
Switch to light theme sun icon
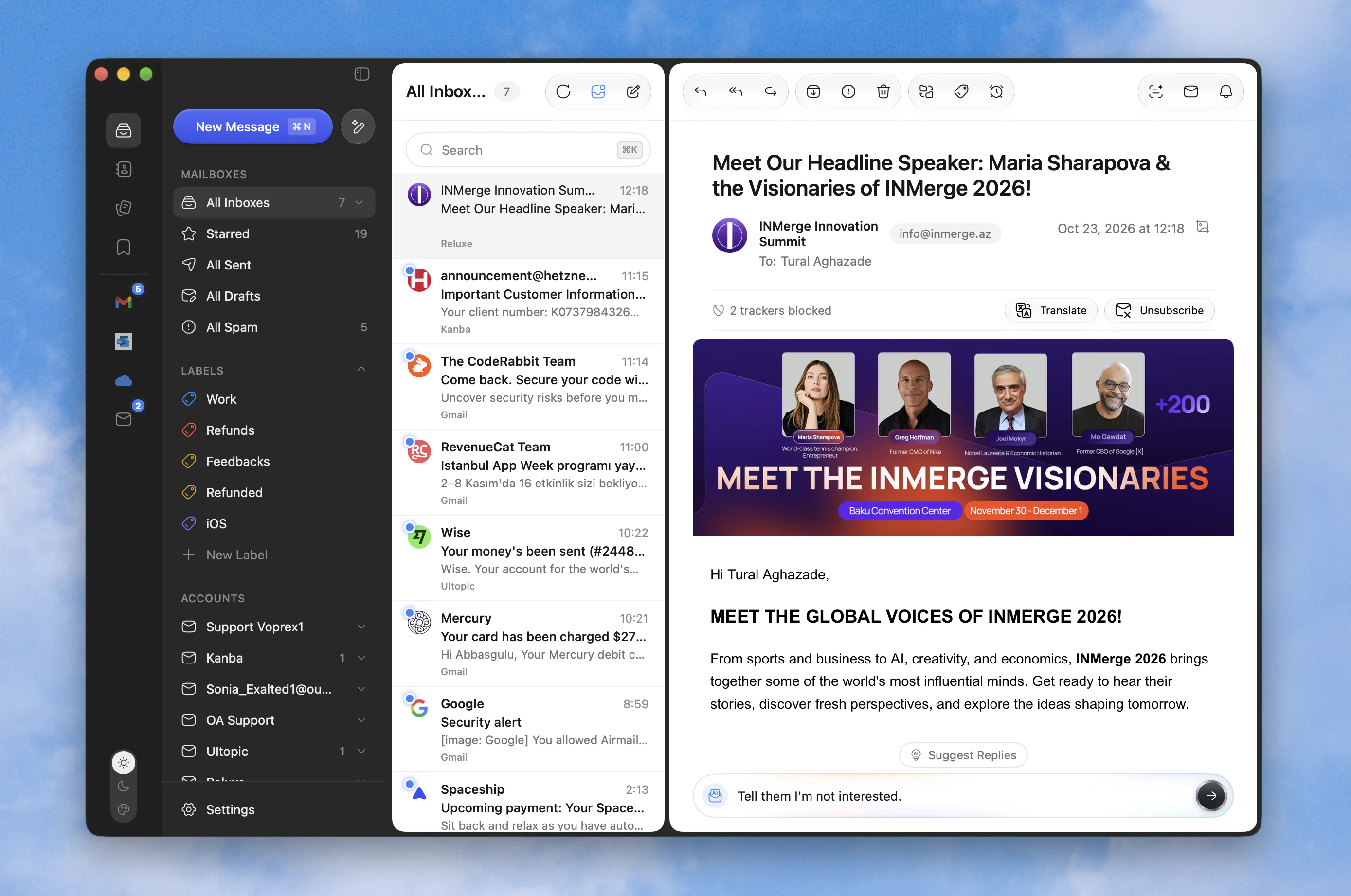[124, 762]
